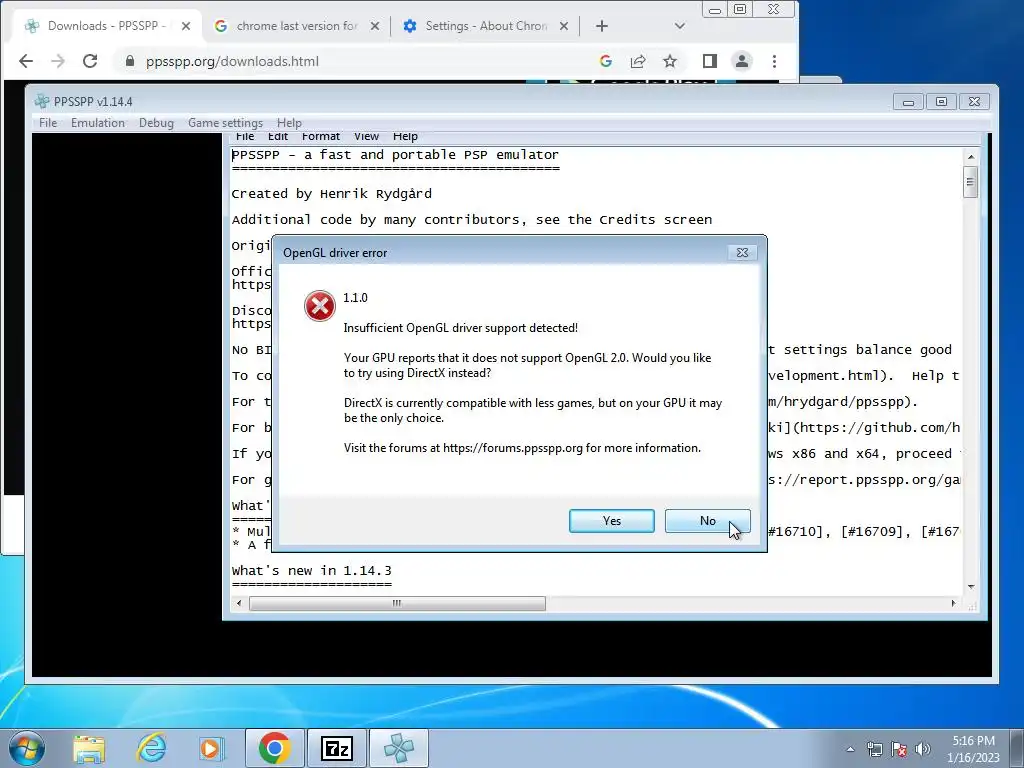The image size is (1024, 768).
Task: Click No in OpenGL driver error dialog
Action: click(707, 520)
